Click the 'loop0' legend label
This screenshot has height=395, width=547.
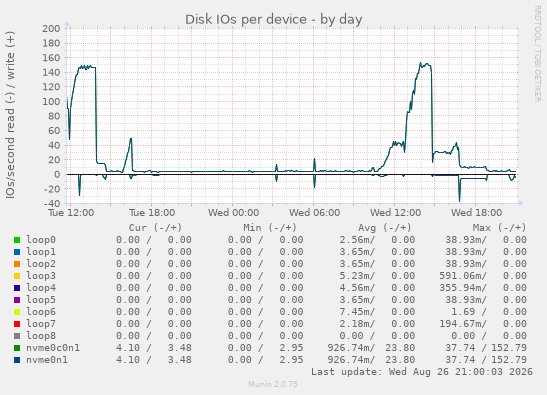tap(41, 240)
